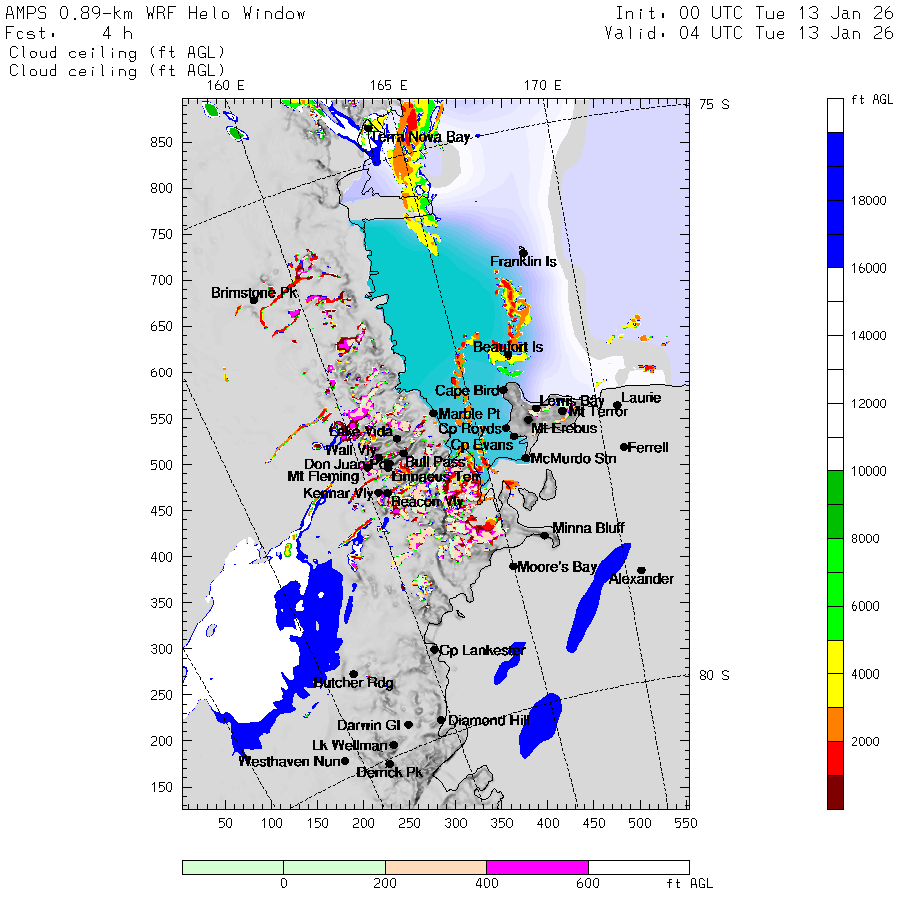This screenshot has width=900, height=900.
Task: Click the blue swatch beside the 18000 ft label
Action: [835, 200]
